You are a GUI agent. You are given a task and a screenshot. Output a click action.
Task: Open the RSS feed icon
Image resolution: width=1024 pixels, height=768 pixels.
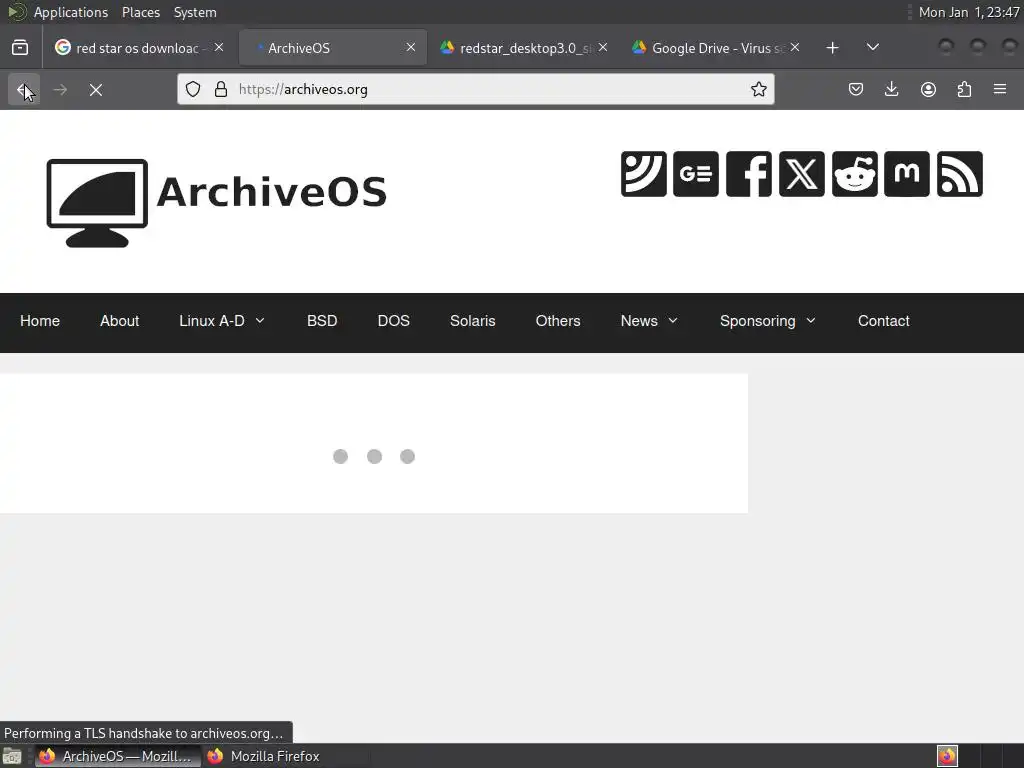[959, 174]
